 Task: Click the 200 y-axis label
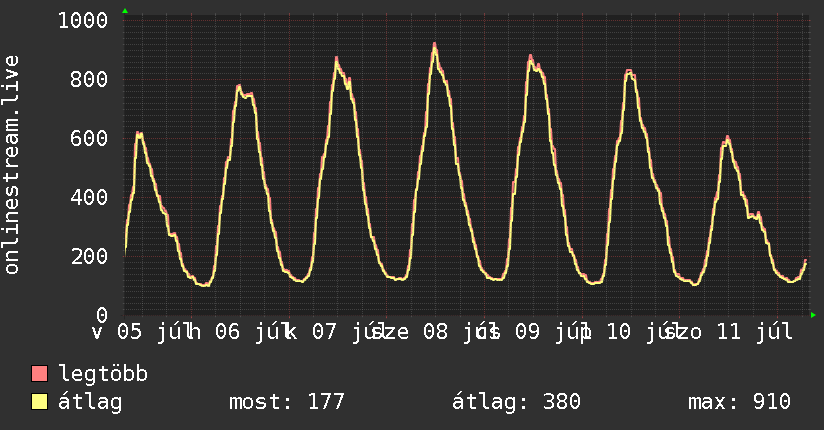click(x=89, y=256)
